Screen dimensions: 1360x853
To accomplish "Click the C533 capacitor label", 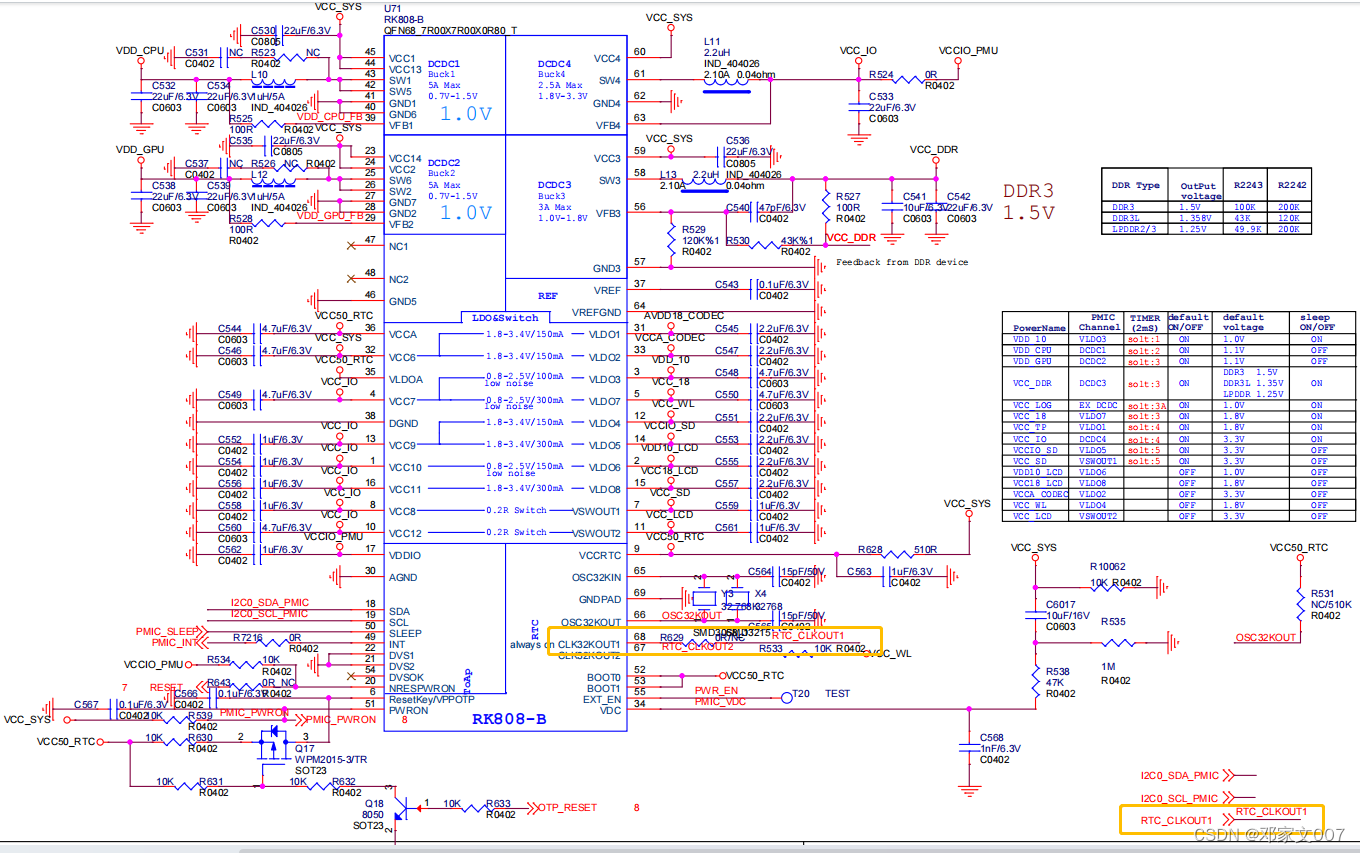I will tap(881, 97).
